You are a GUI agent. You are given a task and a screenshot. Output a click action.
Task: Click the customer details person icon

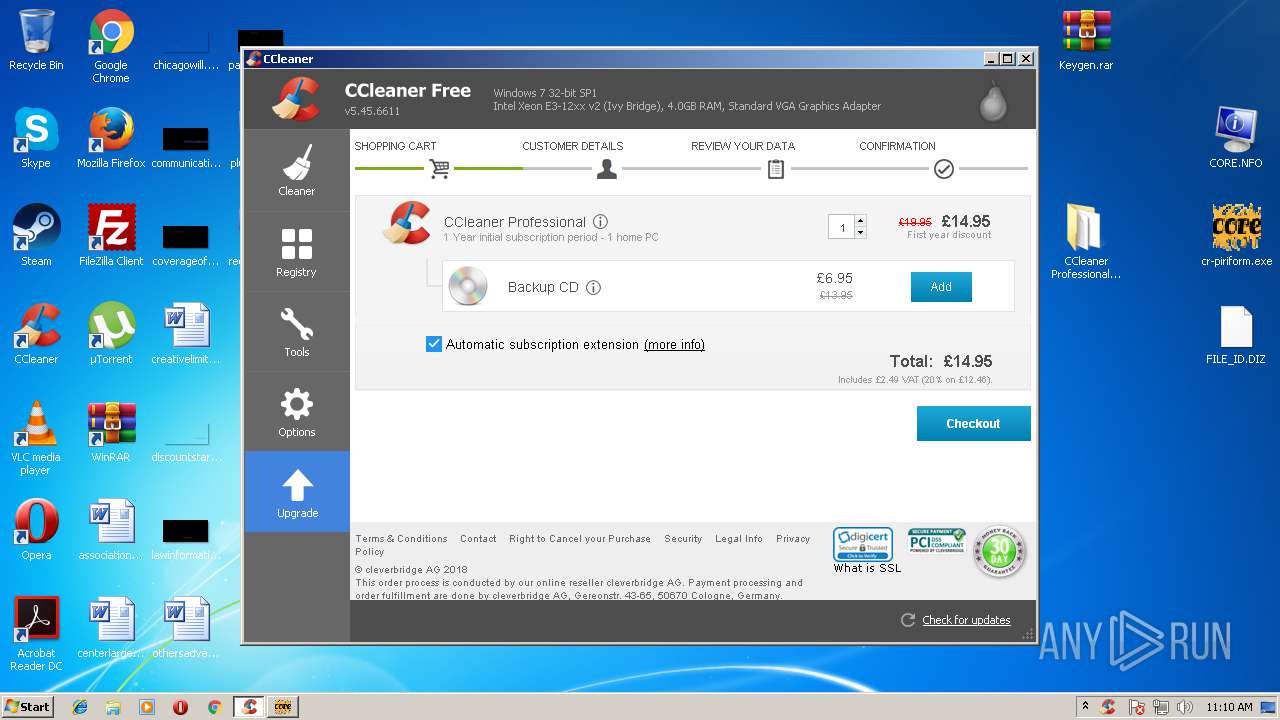point(607,169)
